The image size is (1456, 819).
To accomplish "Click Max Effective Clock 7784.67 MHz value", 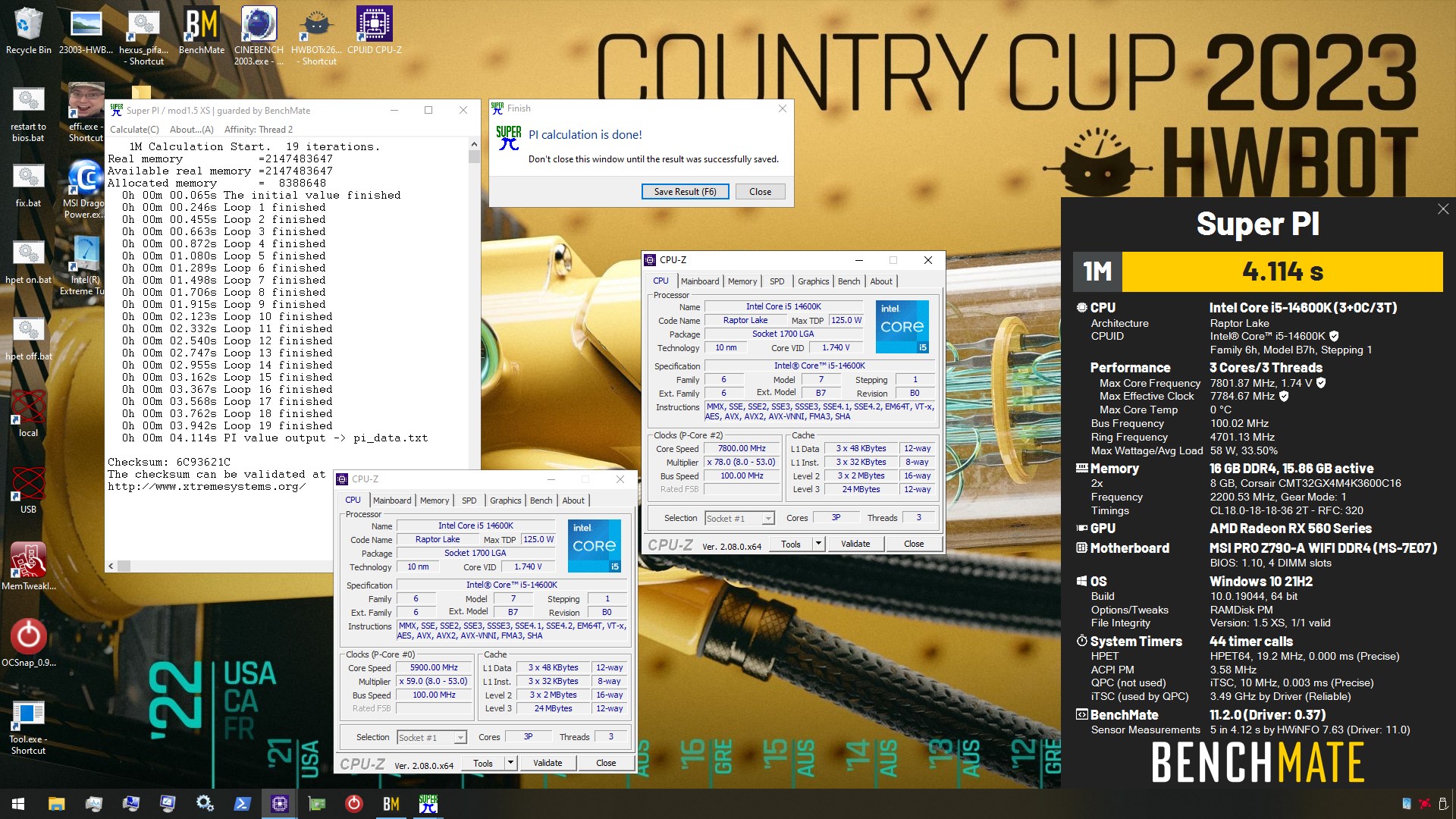I will click(1242, 396).
